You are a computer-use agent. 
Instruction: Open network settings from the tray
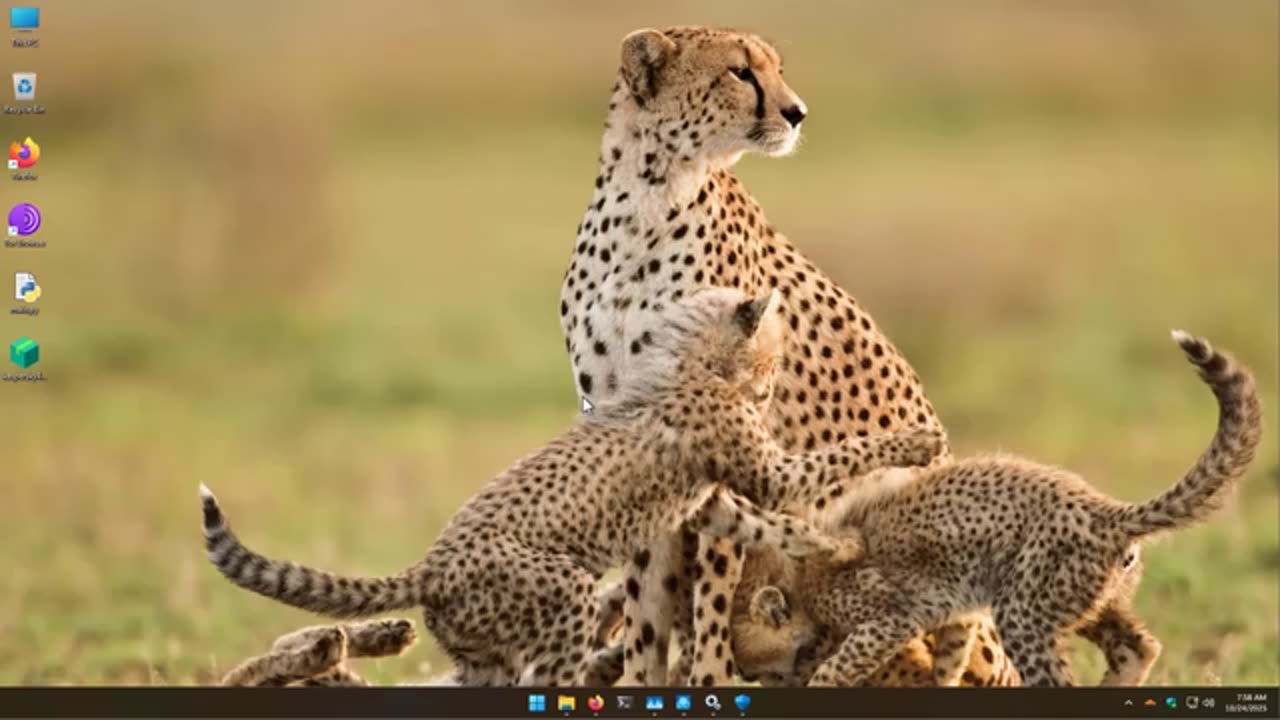coord(1192,703)
